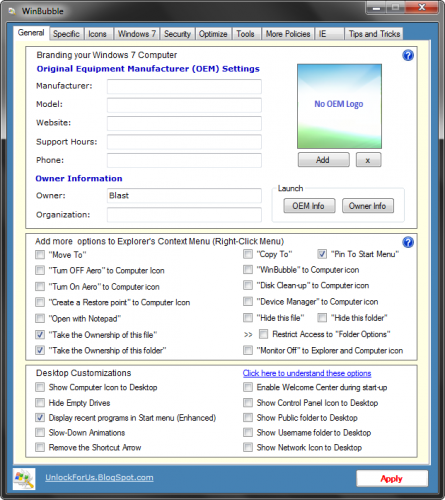The image size is (445, 500).
Task: Launch the OEM Info button
Action: 309,206
